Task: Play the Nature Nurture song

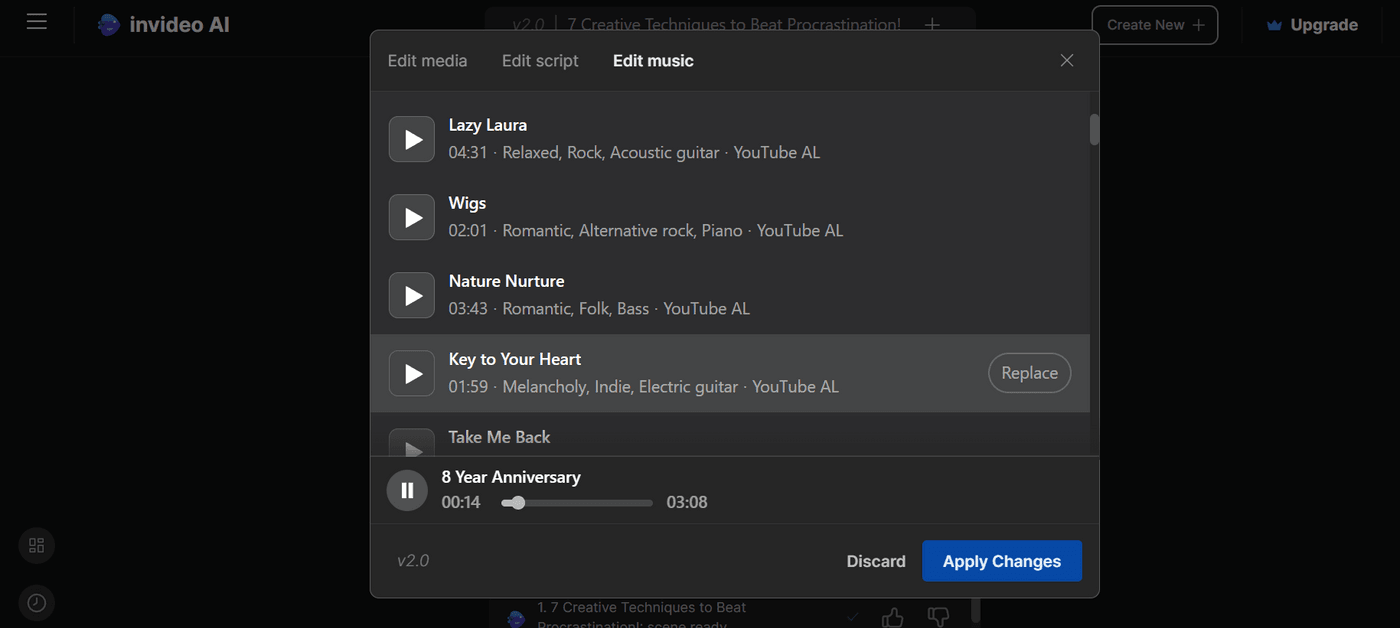Action: (x=411, y=295)
